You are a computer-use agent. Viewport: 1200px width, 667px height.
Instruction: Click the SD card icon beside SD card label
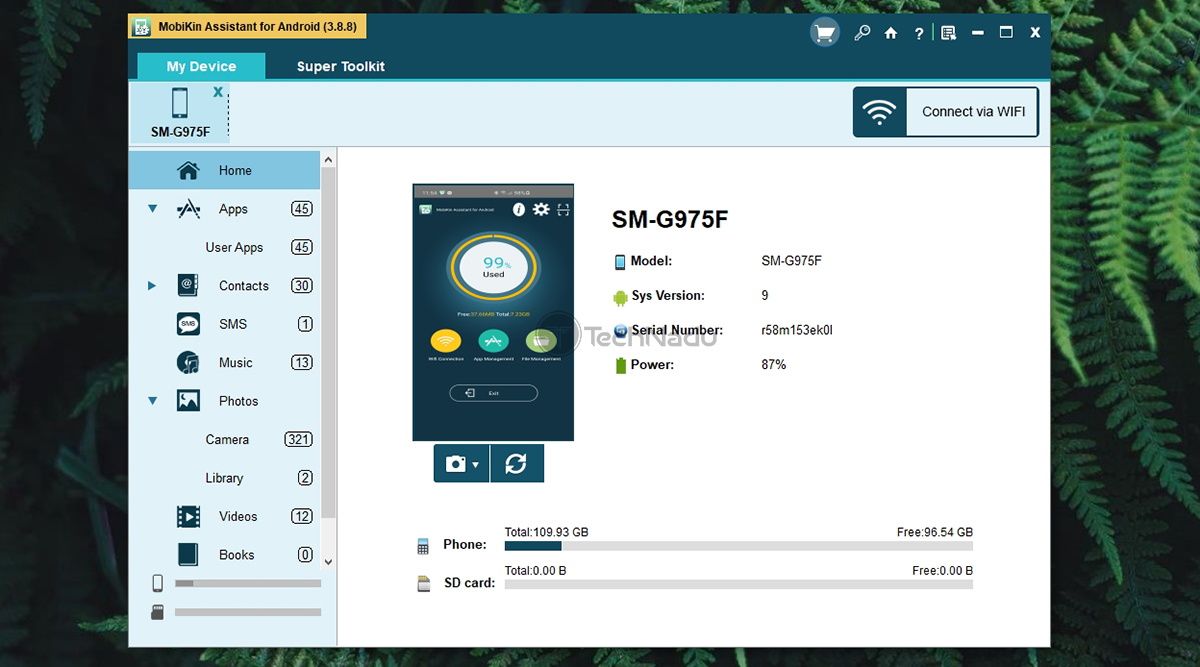[x=423, y=583]
